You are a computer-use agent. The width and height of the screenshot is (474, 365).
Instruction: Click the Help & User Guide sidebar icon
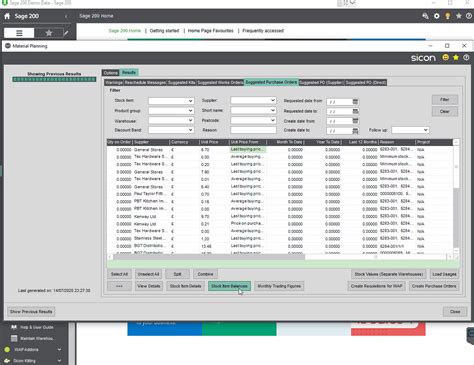pos(14,327)
